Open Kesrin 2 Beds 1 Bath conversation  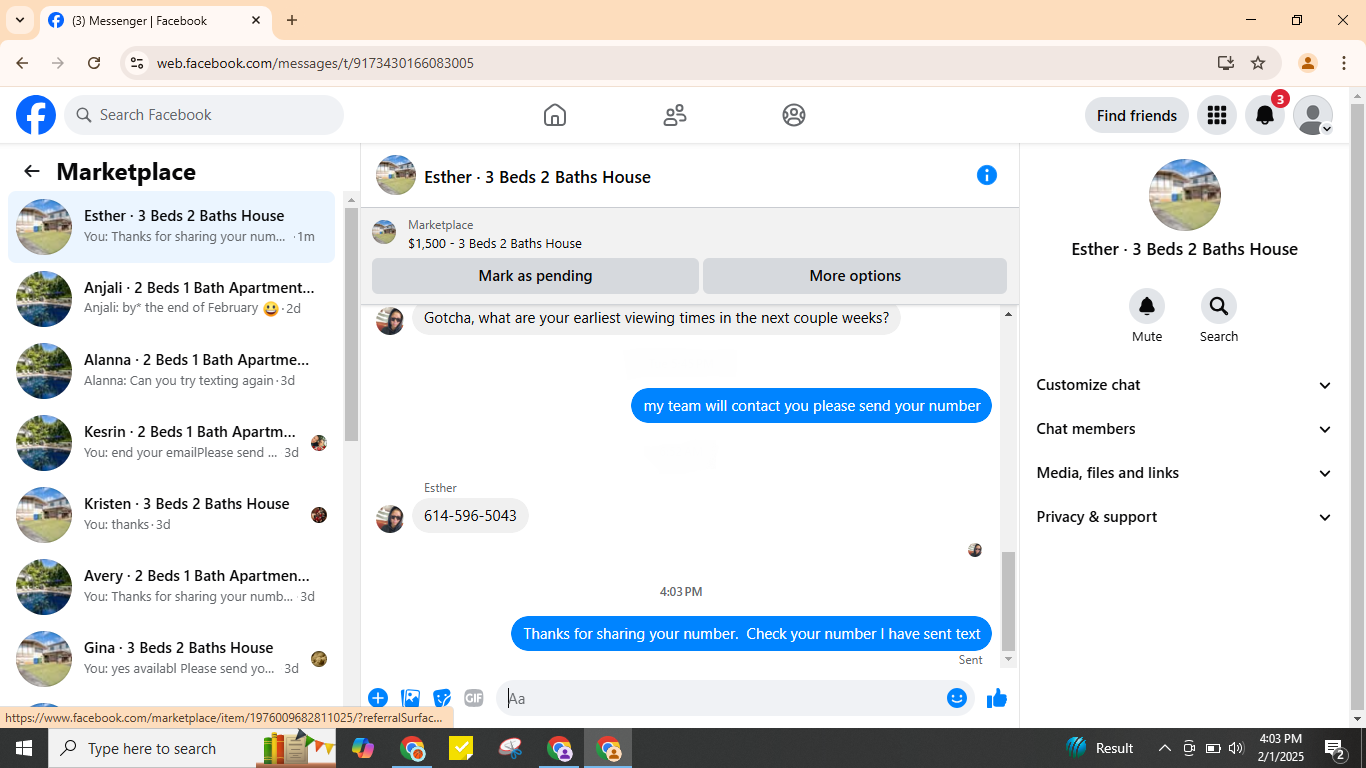pos(172,443)
